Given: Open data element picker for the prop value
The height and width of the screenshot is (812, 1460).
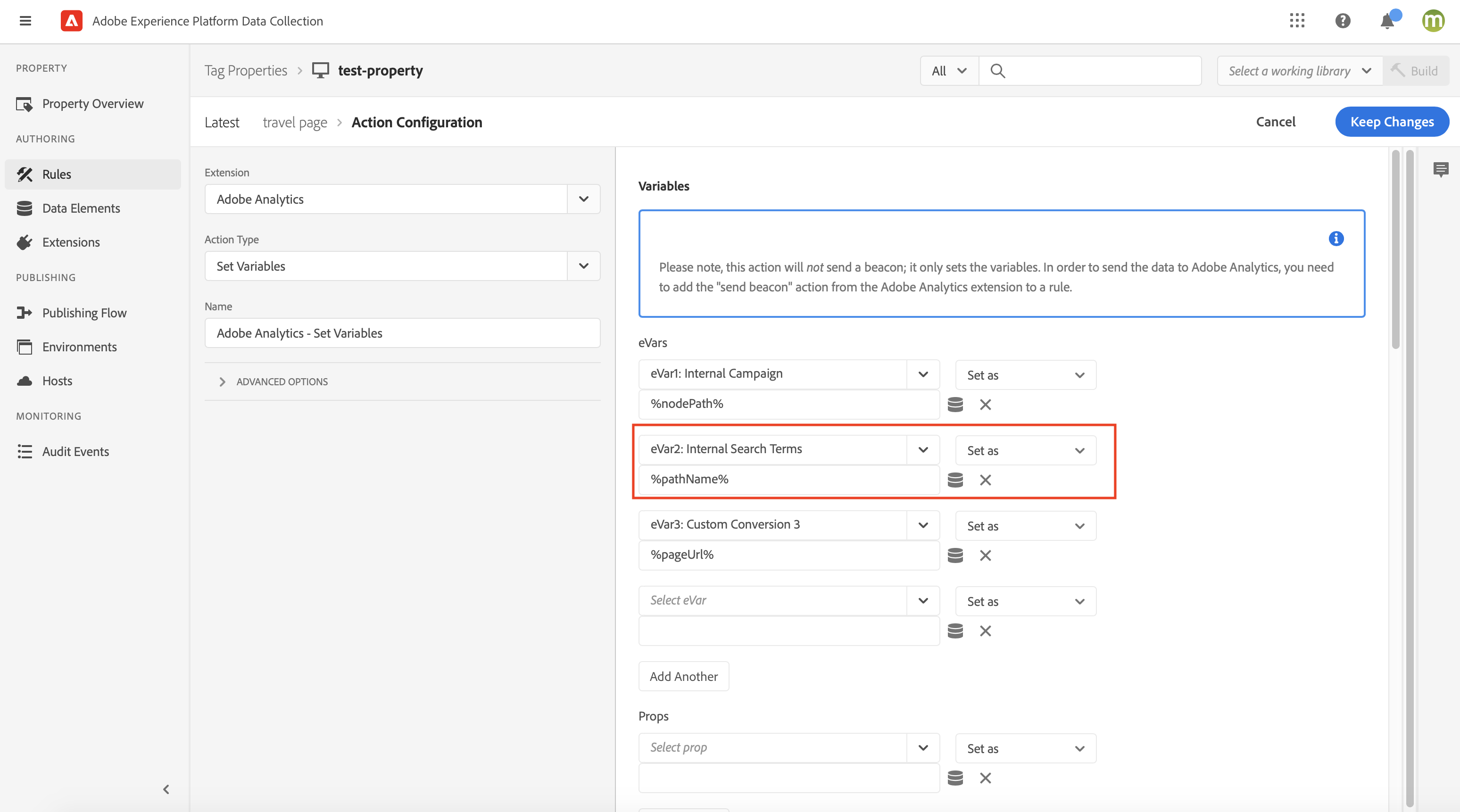Looking at the screenshot, I should 955,778.
